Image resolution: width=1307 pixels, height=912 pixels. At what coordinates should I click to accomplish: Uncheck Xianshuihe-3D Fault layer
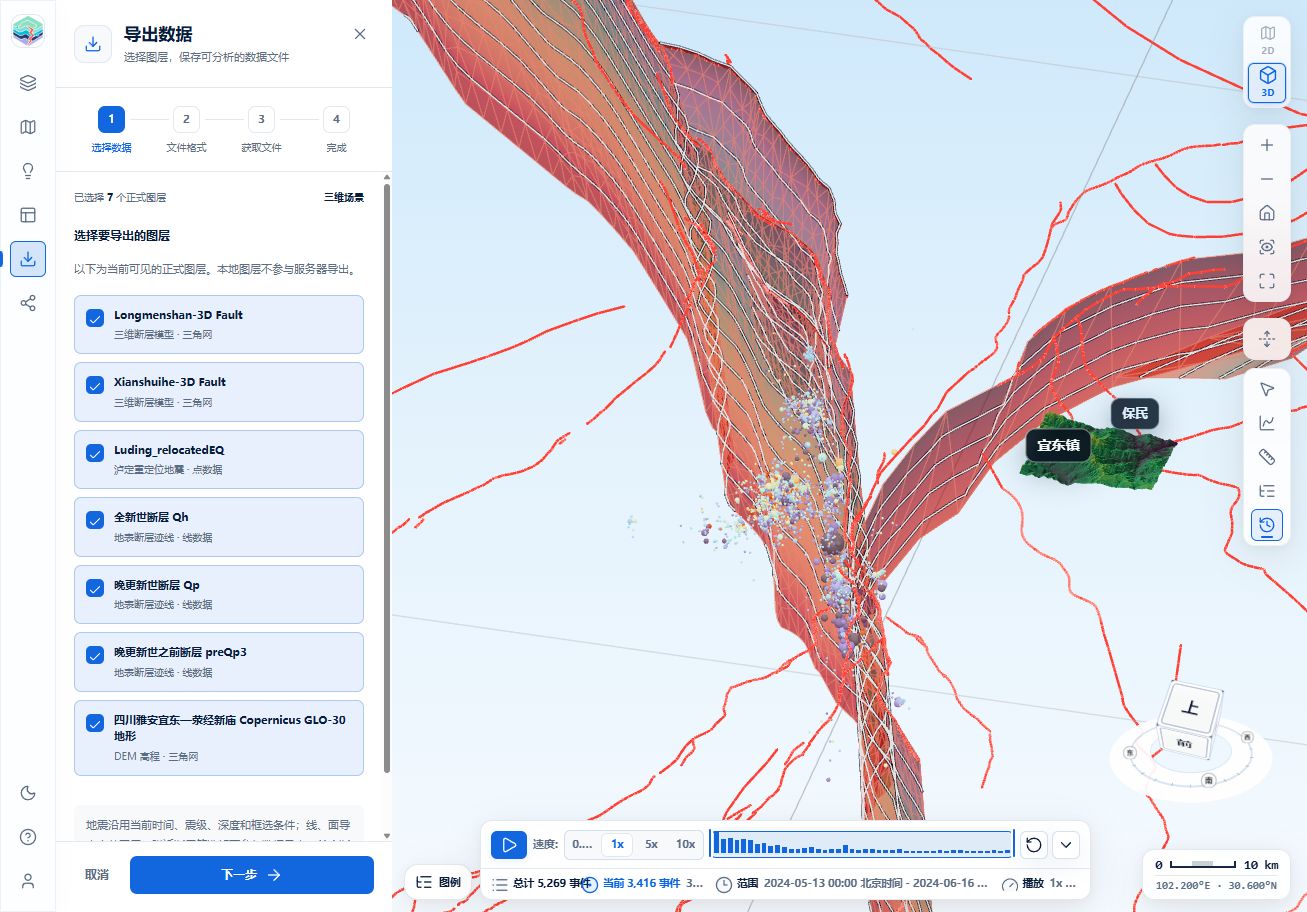[95, 385]
